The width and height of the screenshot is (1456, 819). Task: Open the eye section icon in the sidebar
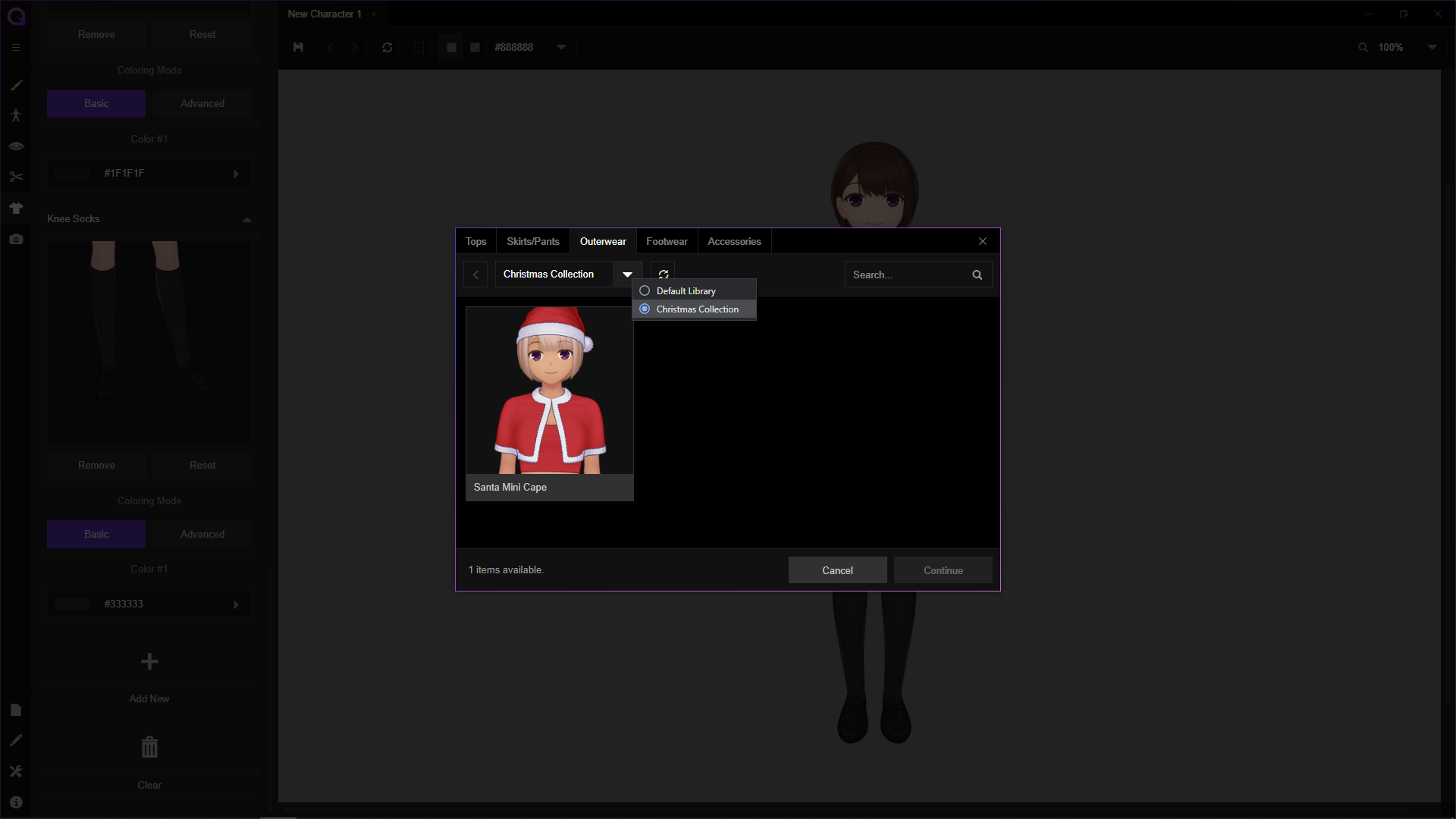(16, 146)
